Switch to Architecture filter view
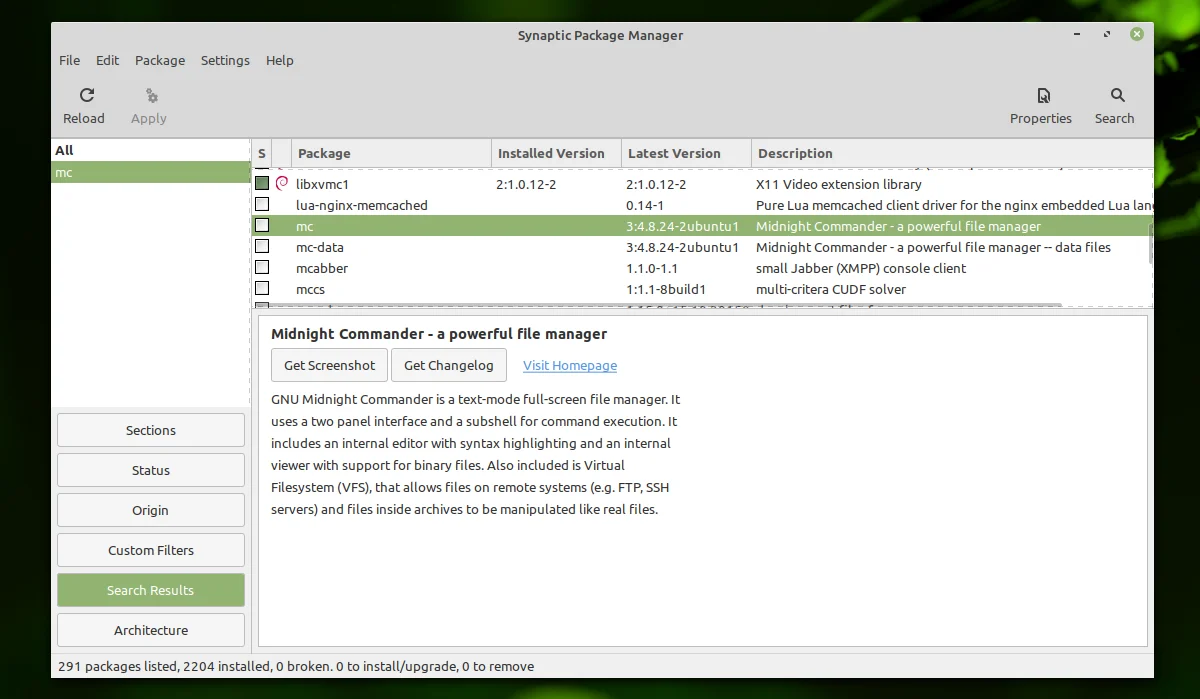1200x699 pixels. 151,630
